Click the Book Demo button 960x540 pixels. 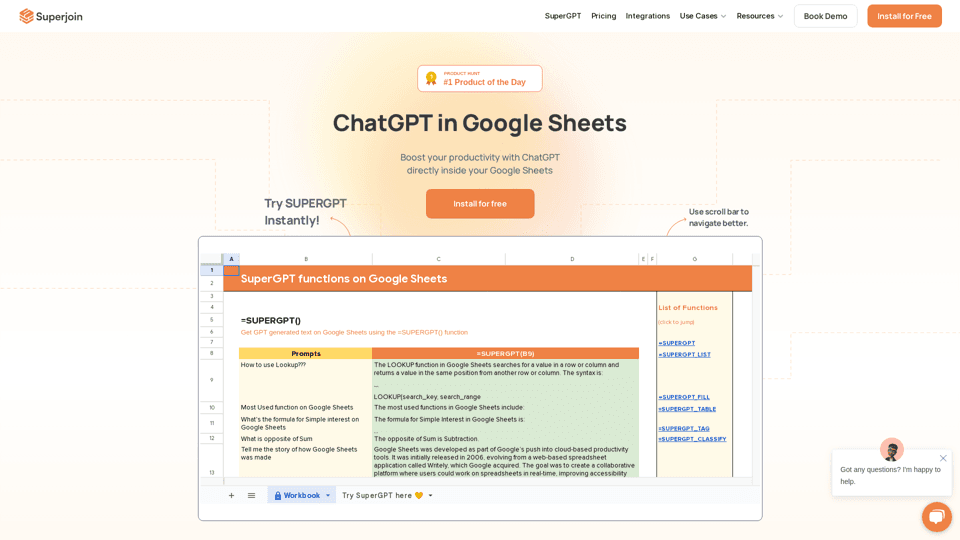click(825, 16)
